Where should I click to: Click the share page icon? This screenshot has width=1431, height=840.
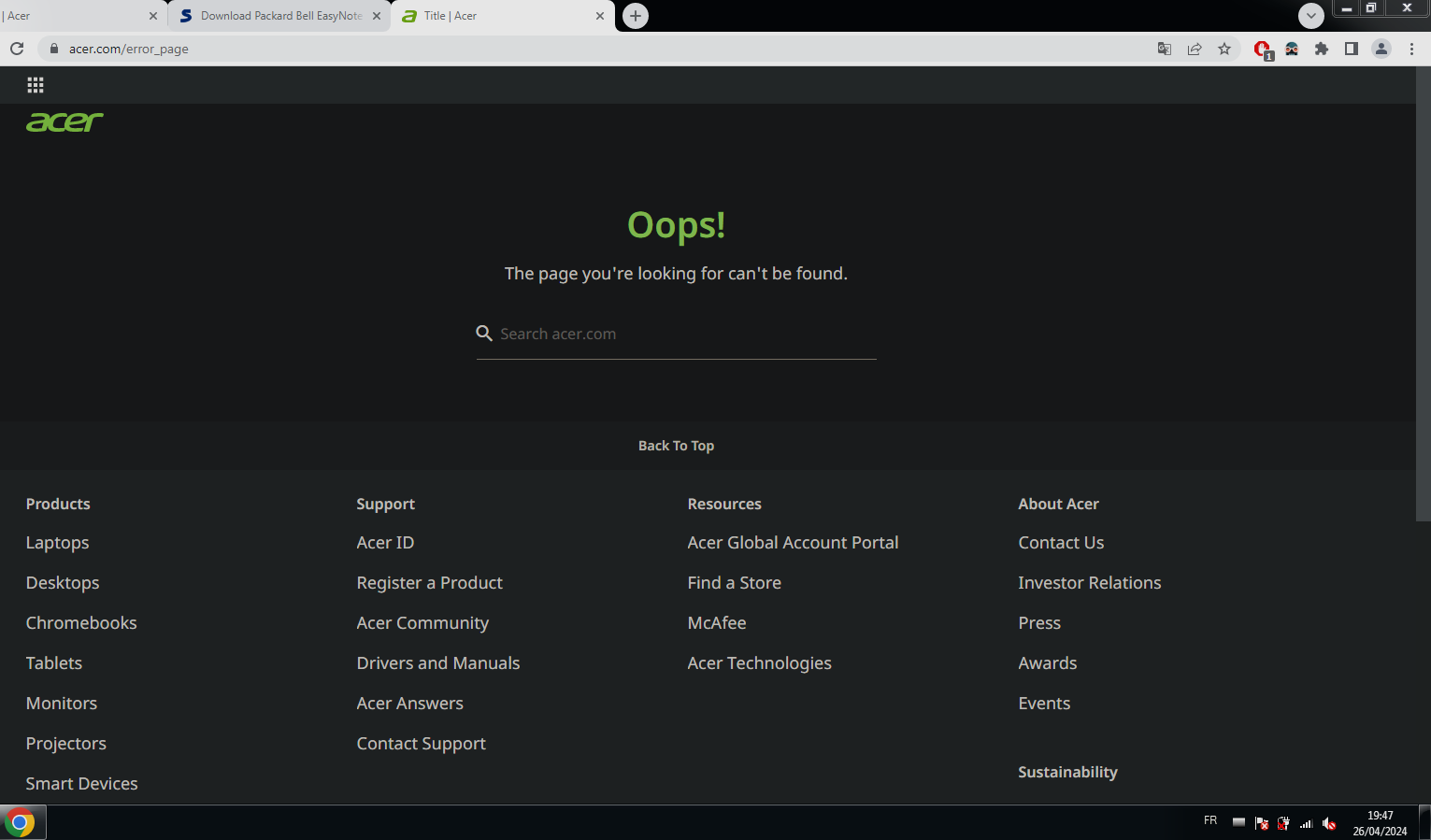point(1195,49)
